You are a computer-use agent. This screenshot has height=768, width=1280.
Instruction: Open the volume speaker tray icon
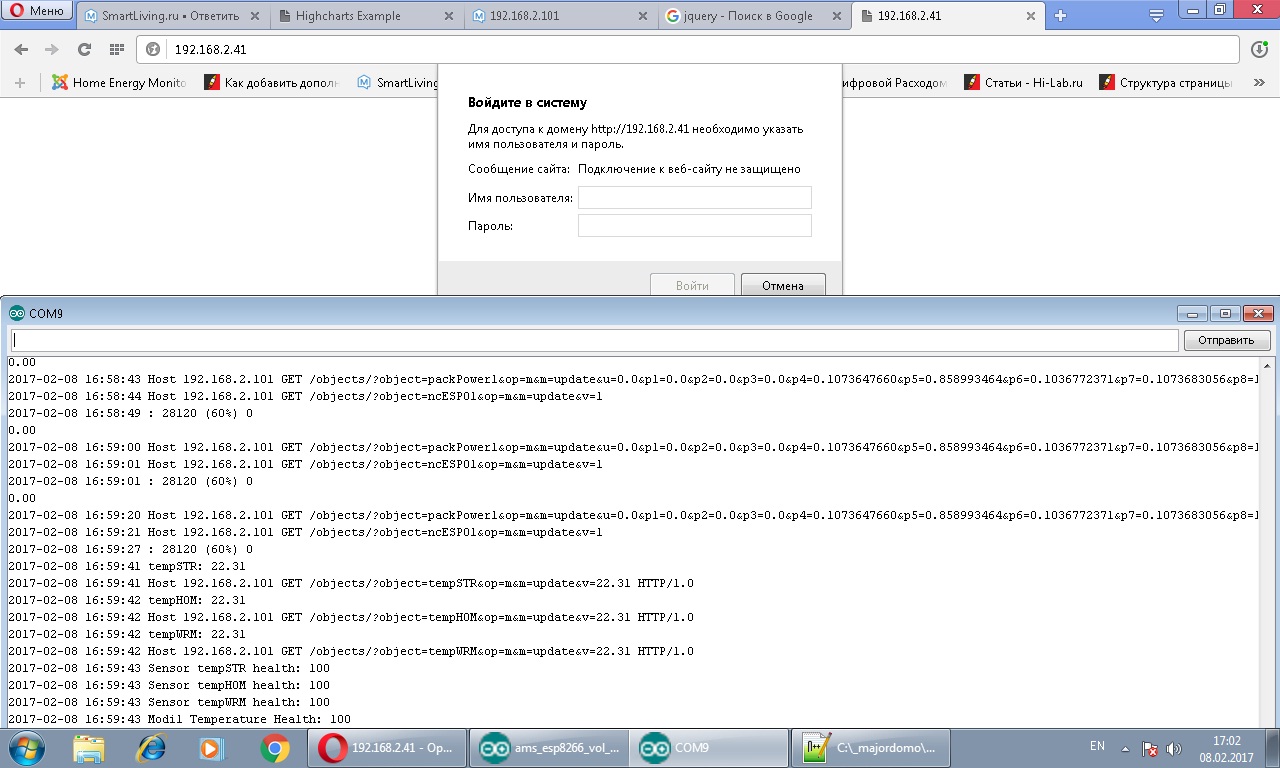[x=1174, y=748]
